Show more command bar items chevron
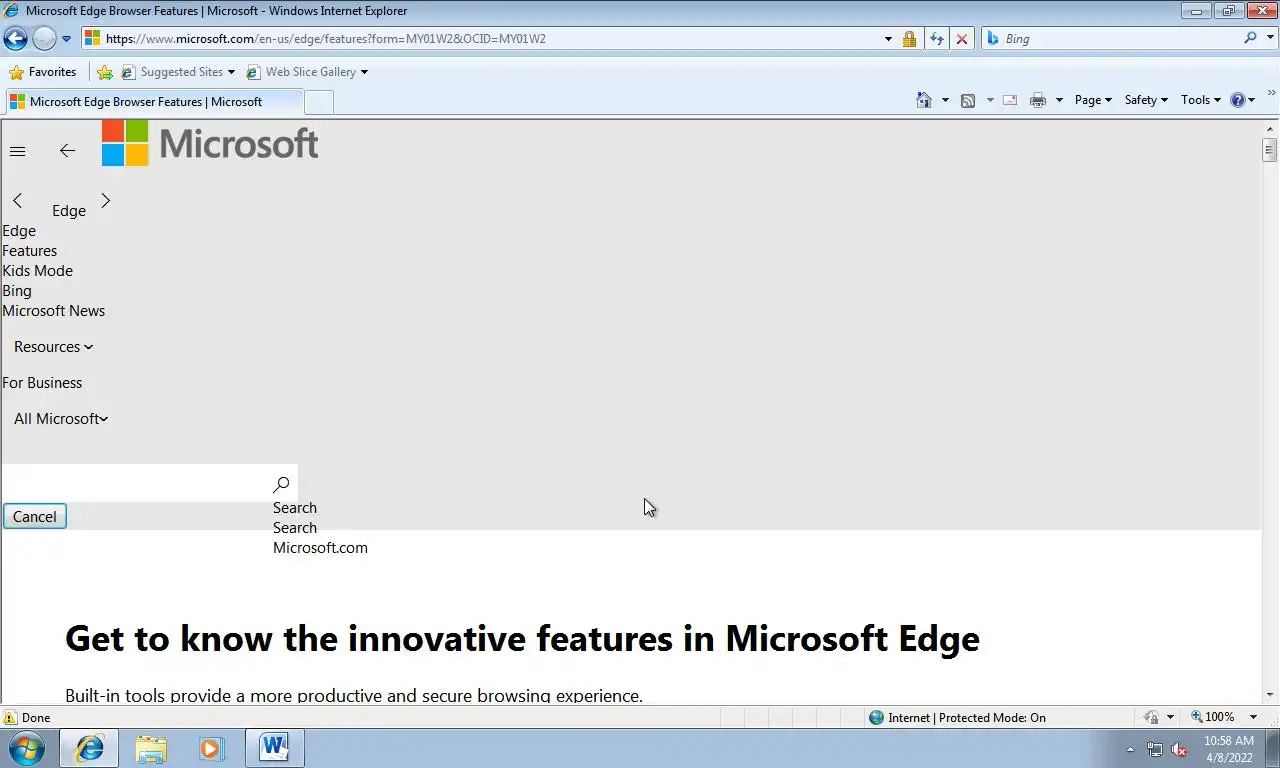 coord(1272,93)
